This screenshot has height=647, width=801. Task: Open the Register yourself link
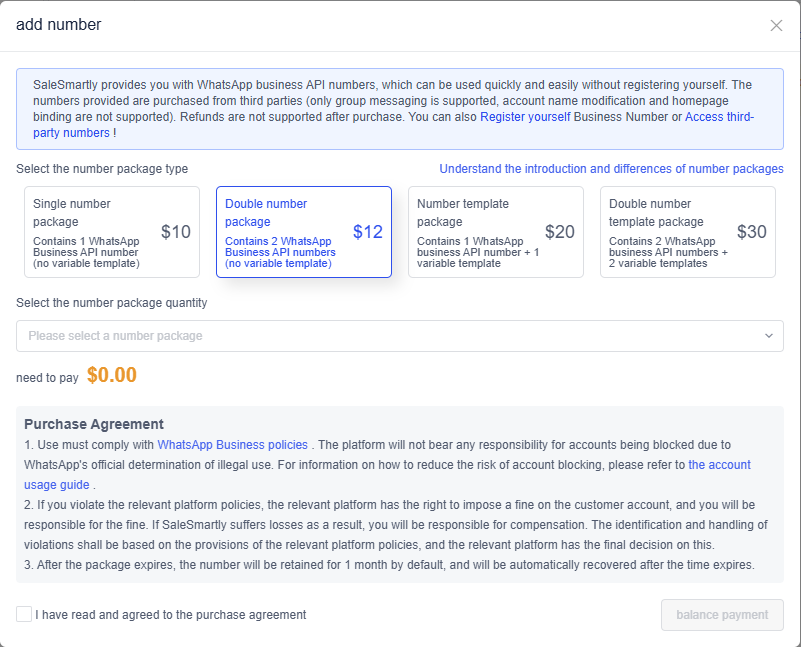point(525,117)
